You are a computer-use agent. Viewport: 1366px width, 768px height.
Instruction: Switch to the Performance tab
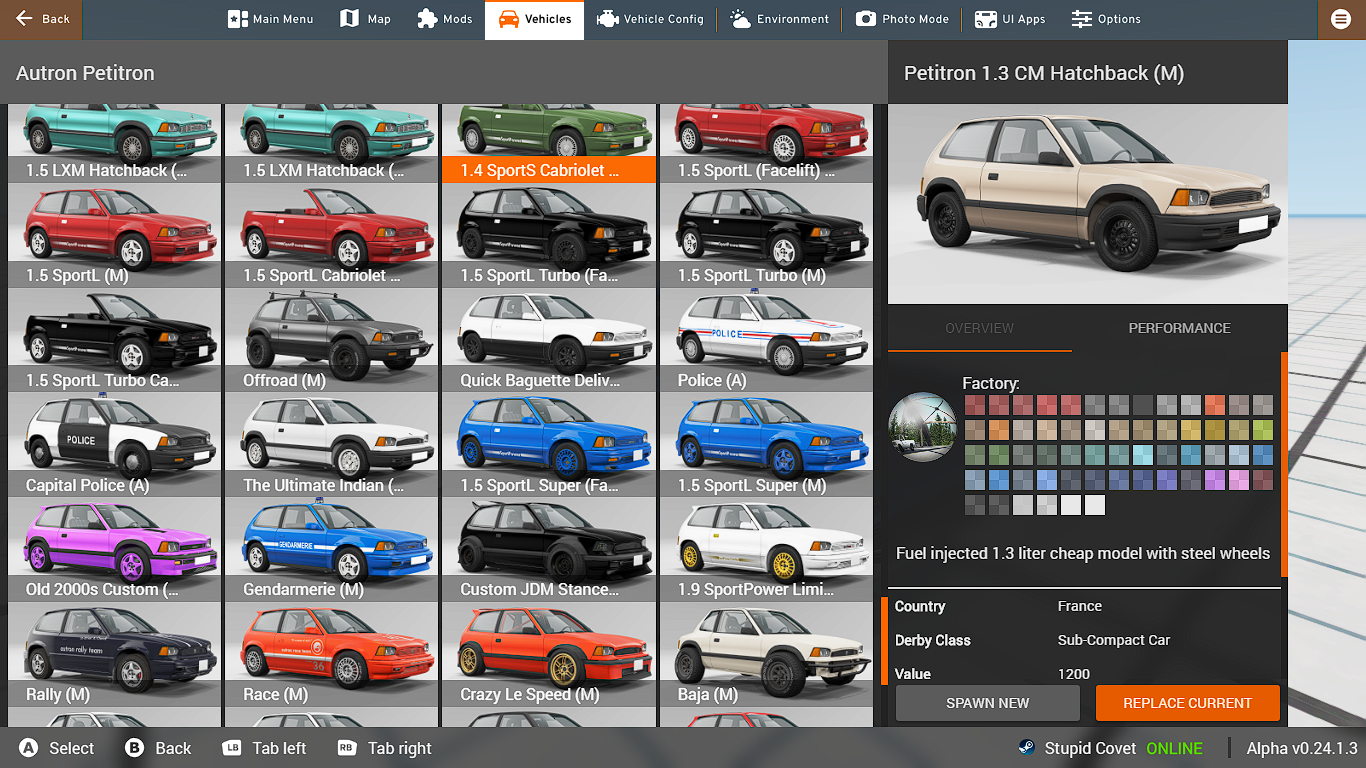1179,328
